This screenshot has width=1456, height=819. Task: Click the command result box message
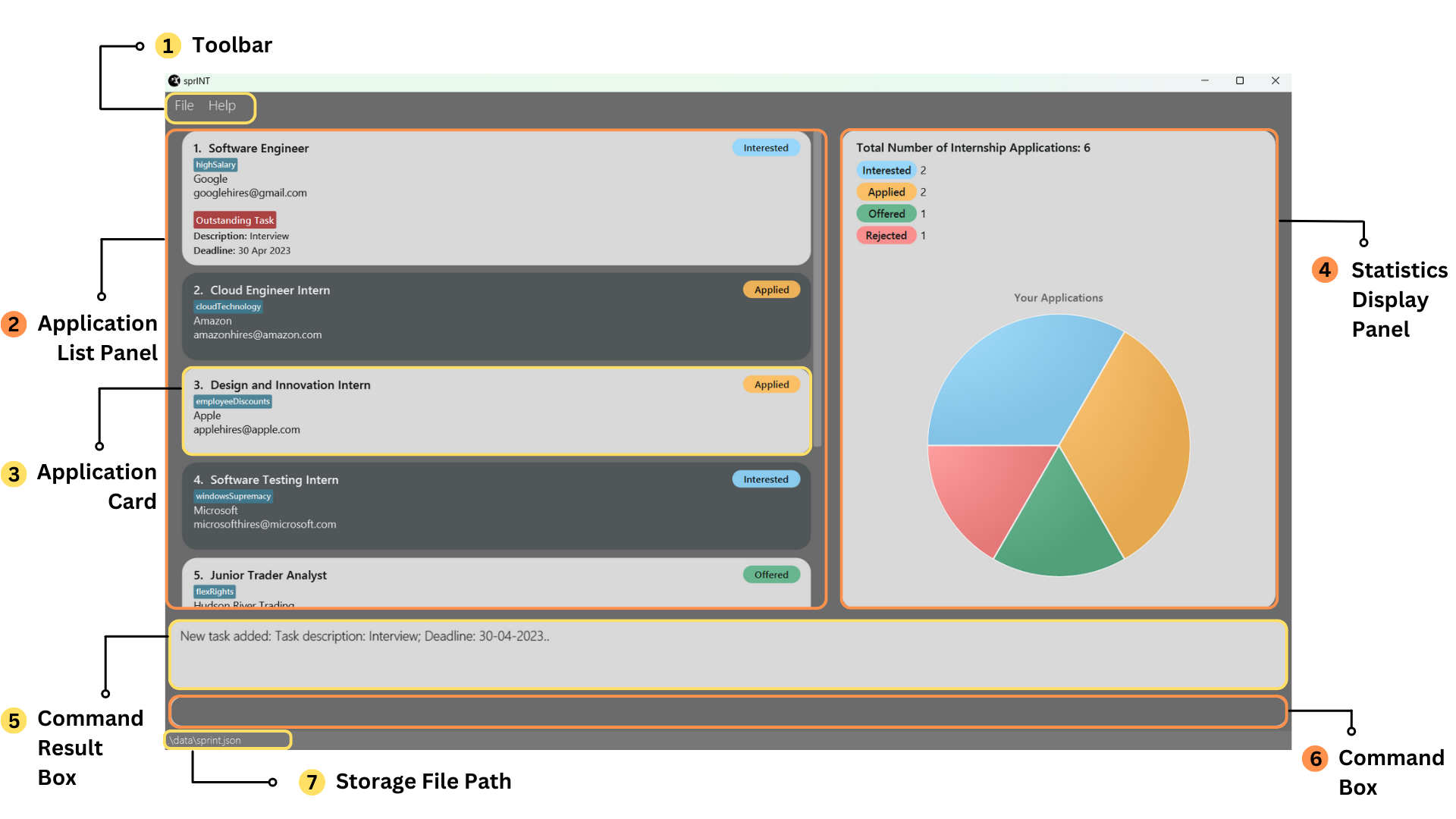pos(365,636)
